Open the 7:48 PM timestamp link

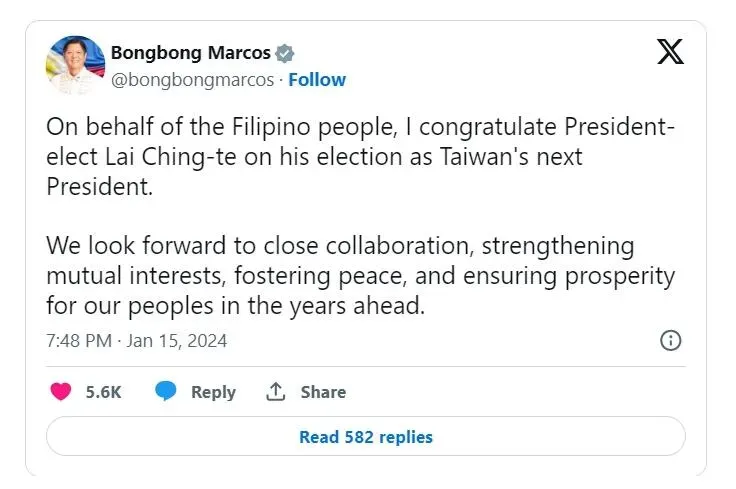79,341
